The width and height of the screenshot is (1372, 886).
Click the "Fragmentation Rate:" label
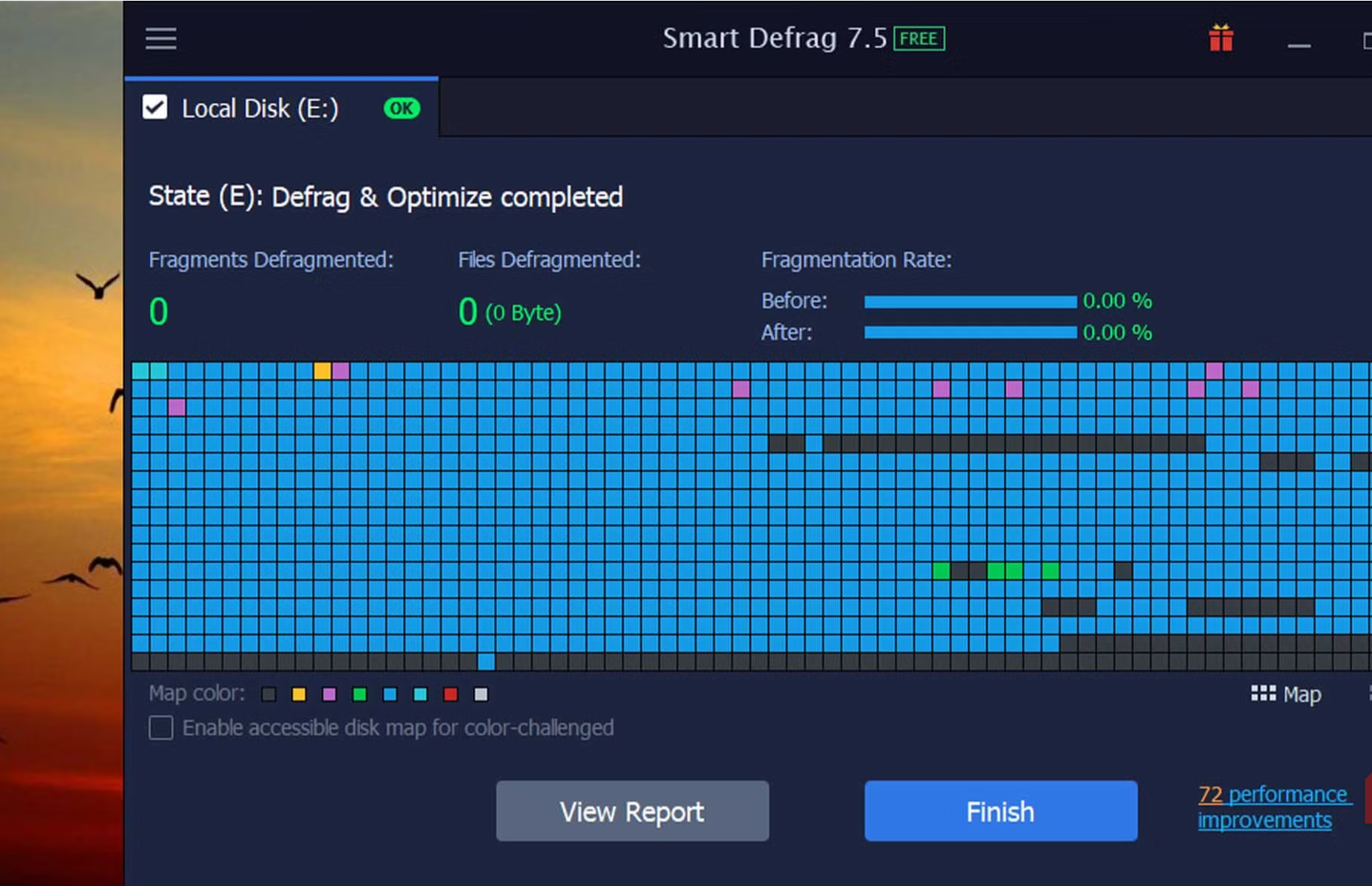[x=857, y=260]
